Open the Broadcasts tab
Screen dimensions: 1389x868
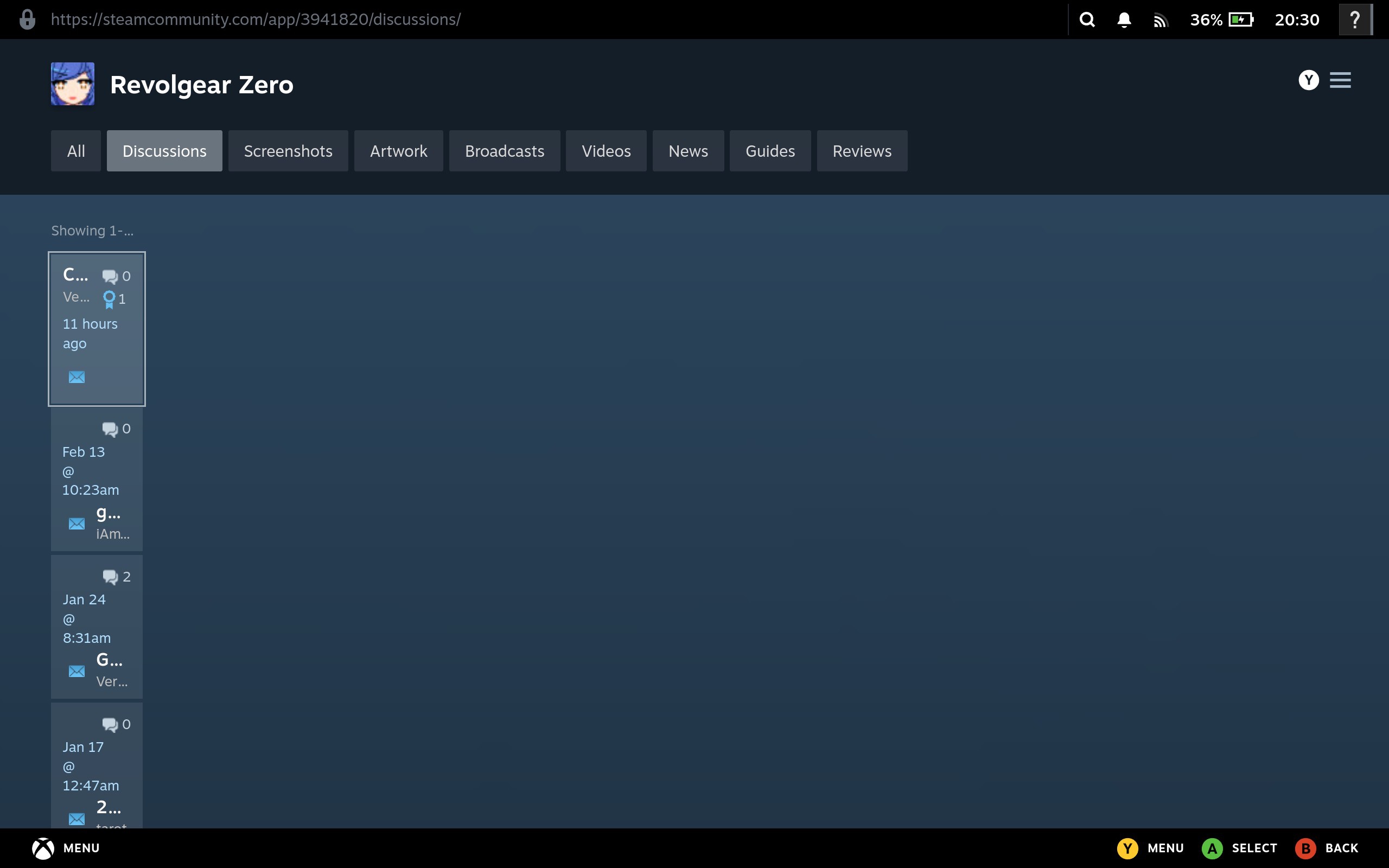504,151
